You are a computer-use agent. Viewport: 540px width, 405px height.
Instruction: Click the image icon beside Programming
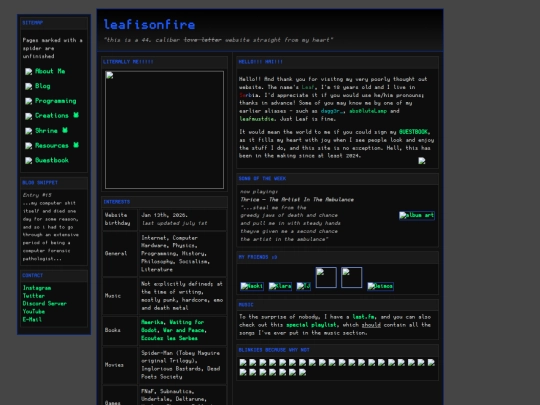[29, 101]
